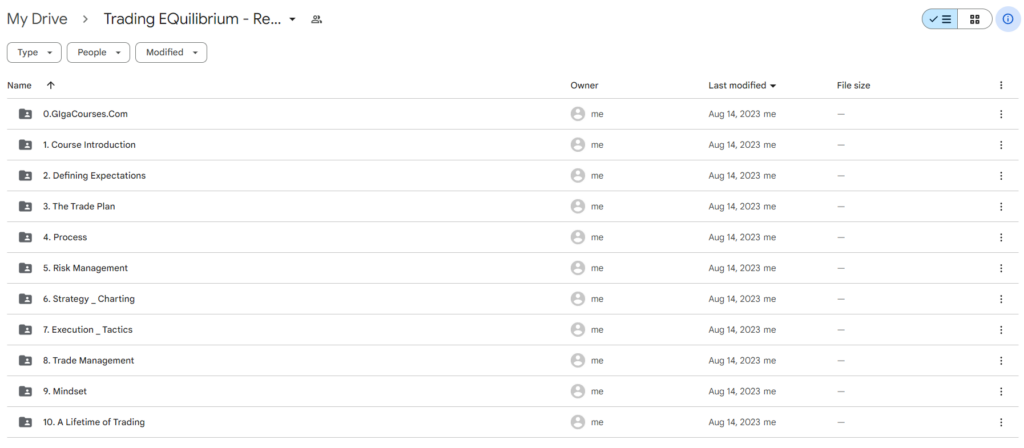Expand the Trading EQuilibrium folder title dropdown
Viewport: 1024px width, 448px height.
click(x=292, y=19)
